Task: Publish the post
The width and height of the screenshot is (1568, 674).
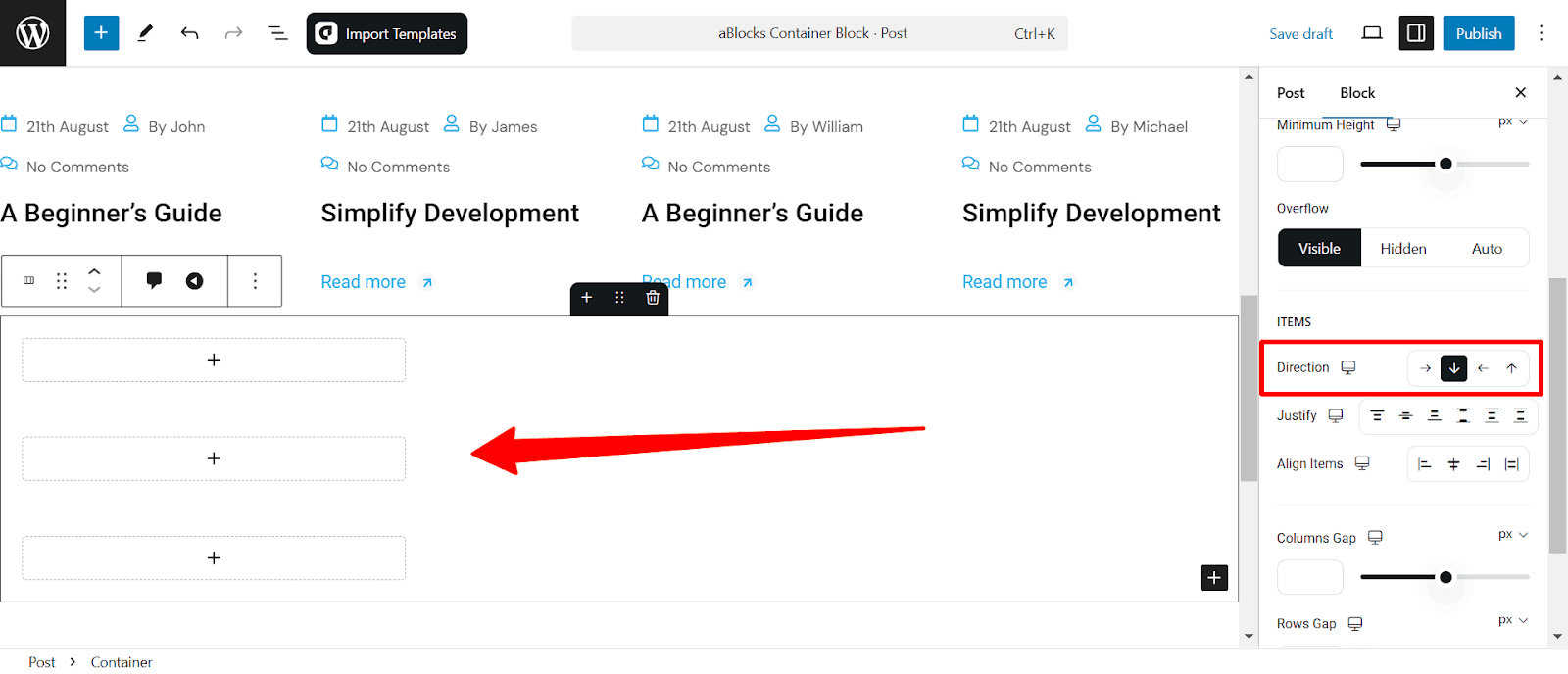Action: [1478, 33]
